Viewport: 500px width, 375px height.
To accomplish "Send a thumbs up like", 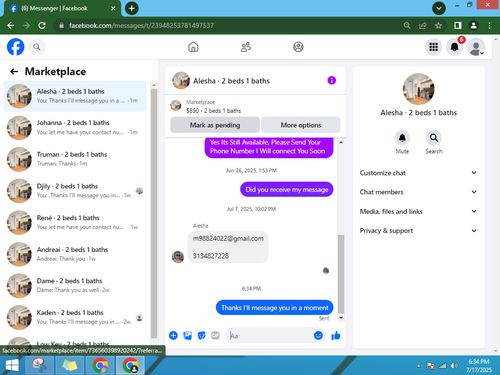I will 336,335.
